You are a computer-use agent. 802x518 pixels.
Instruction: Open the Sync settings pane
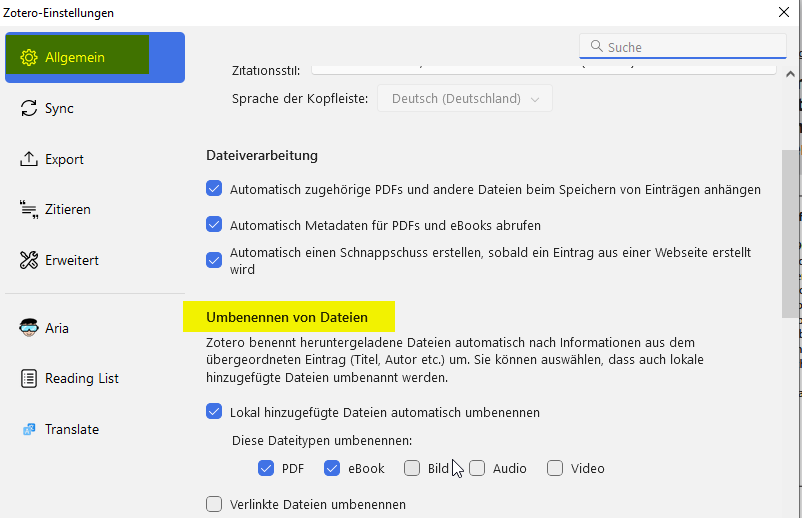point(95,108)
